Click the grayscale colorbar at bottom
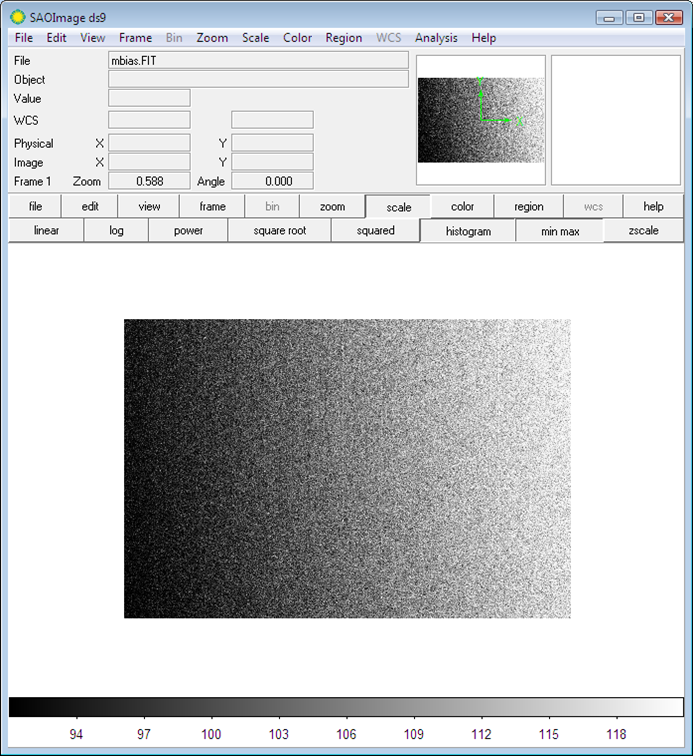Image resolution: width=693 pixels, height=756 pixels. click(x=346, y=707)
